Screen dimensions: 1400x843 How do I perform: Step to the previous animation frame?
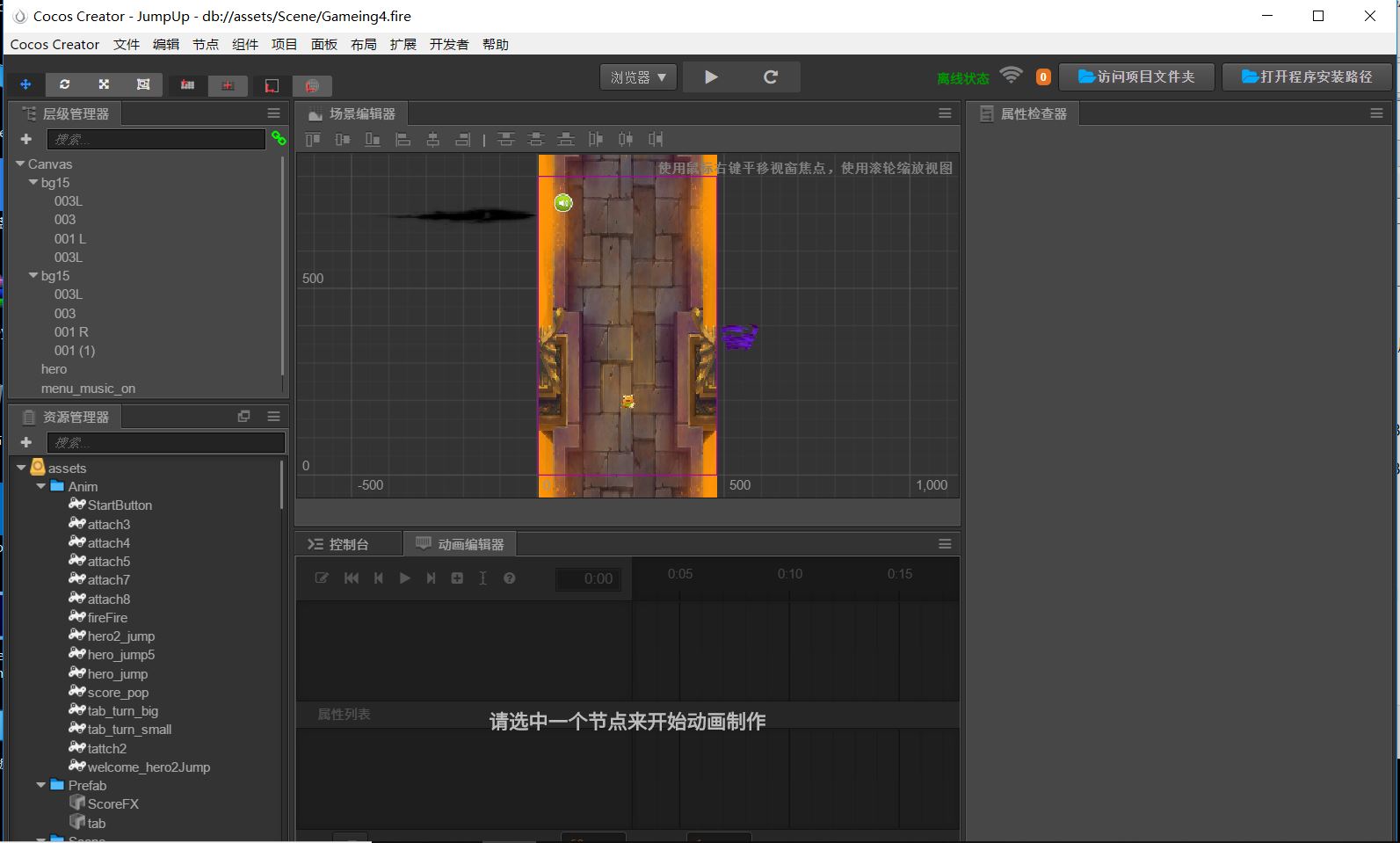[379, 578]
